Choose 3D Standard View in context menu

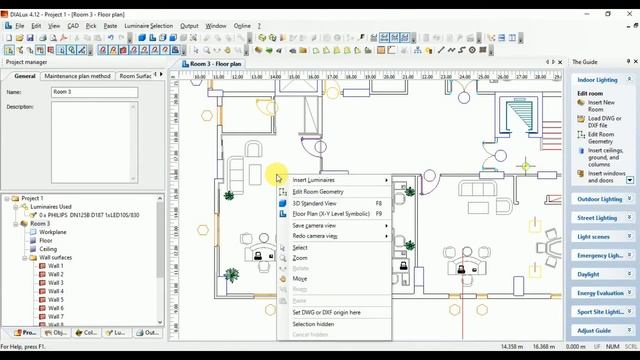pyautogui.click(x=334, y=203)
